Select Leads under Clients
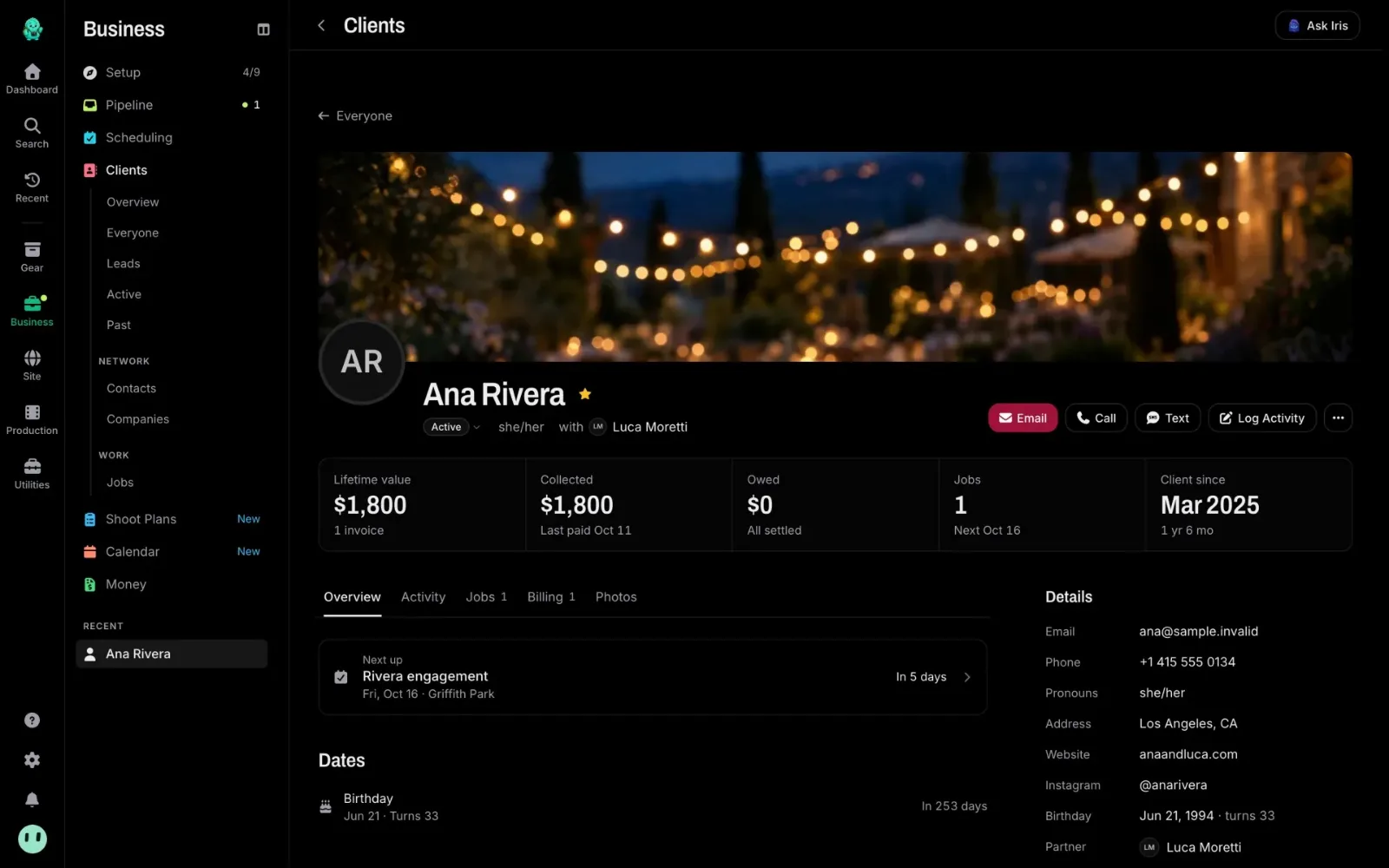Viewport: 1389px width, 868px height. 123,264
